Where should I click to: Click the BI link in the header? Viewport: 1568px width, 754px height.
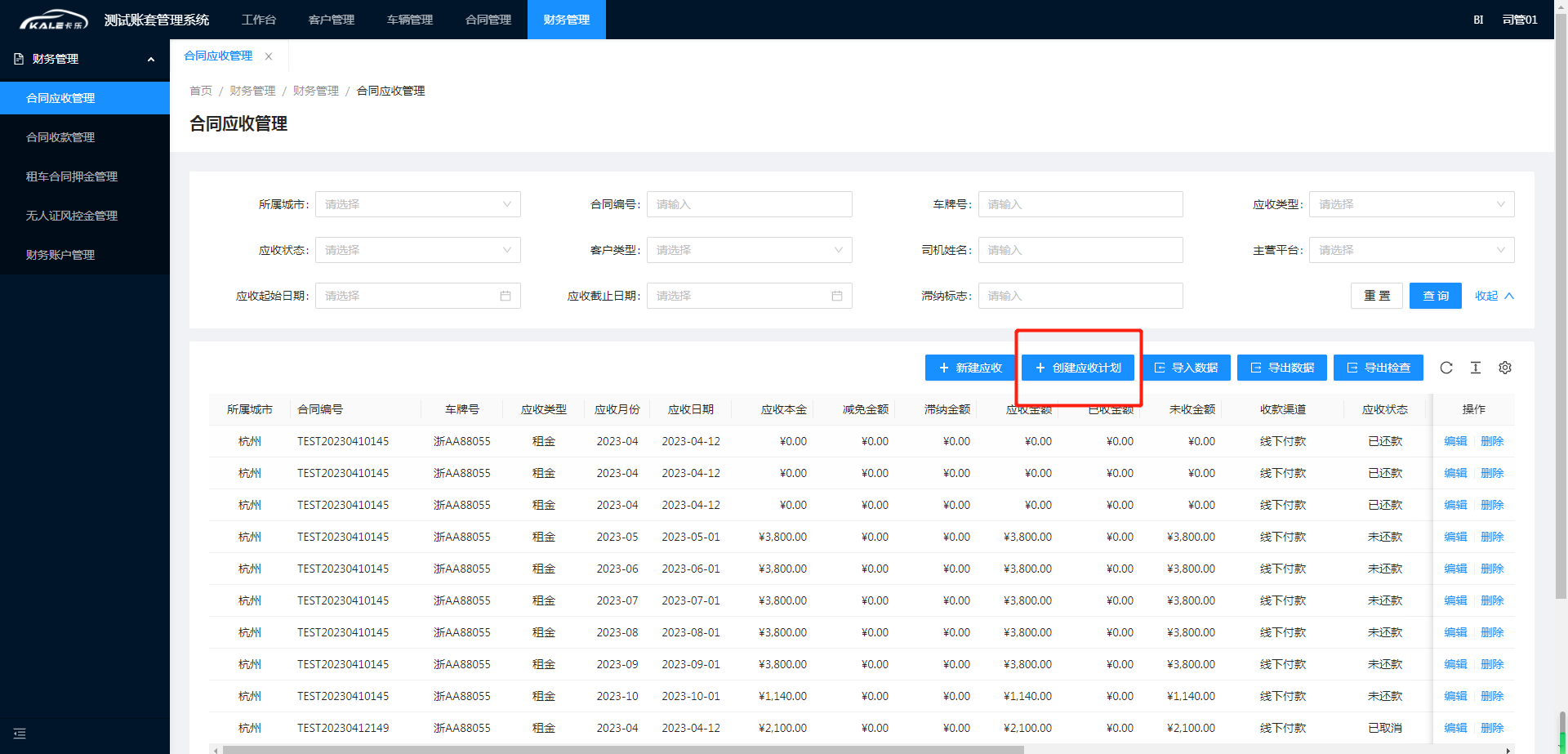tap(1478, 20)
